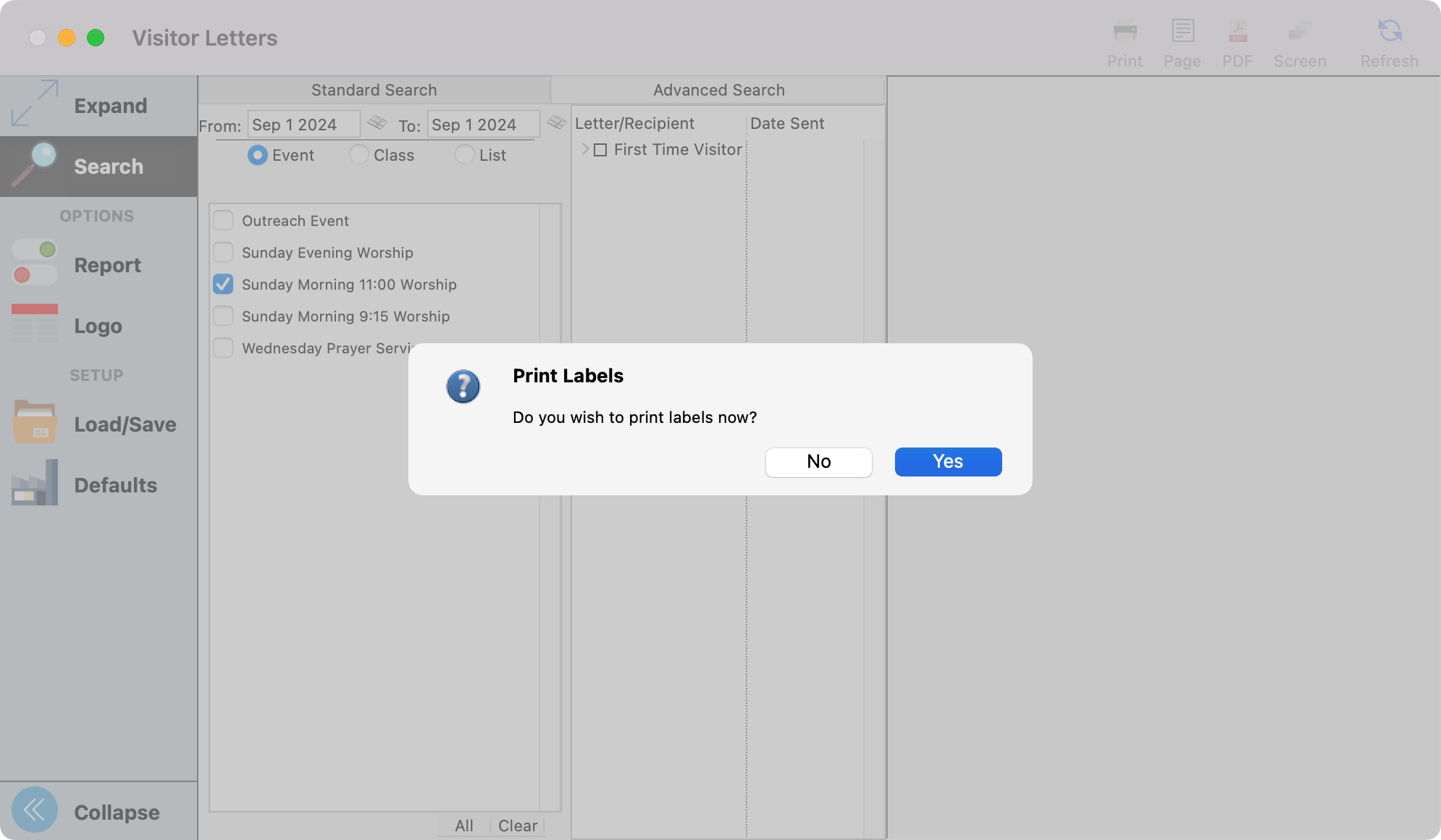Open the Load/Save folder icon
The image size is (1441, 840).
[35, 423]
